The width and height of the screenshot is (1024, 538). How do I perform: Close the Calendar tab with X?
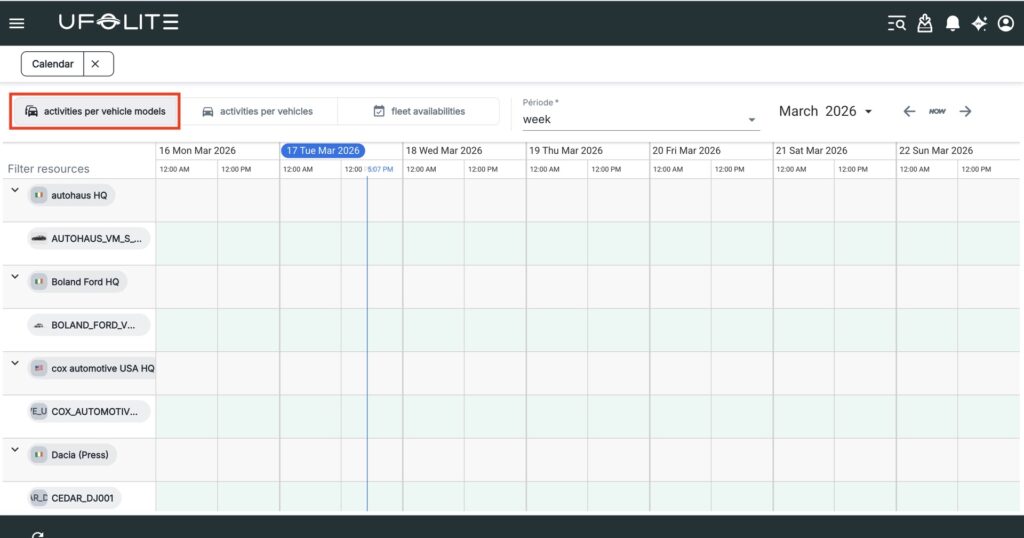coord(96,64)
